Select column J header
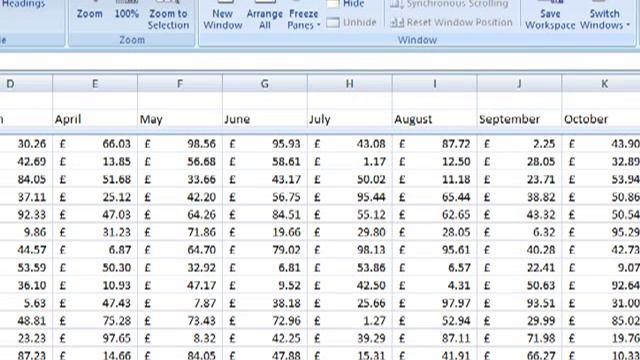This screenshot has width=640, height=360. 520,84
